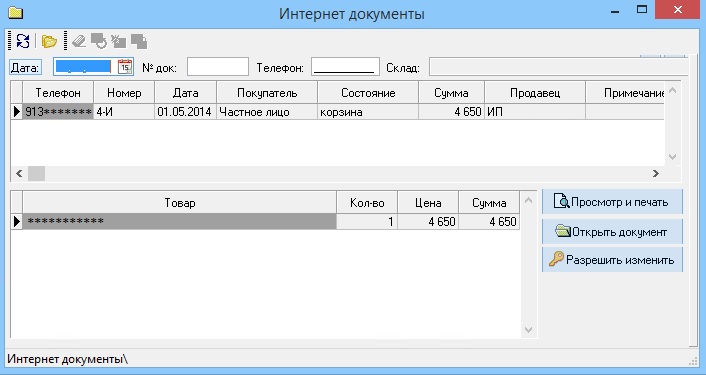
Task: Click the Продавец column header
Action: tap(535, 93)
